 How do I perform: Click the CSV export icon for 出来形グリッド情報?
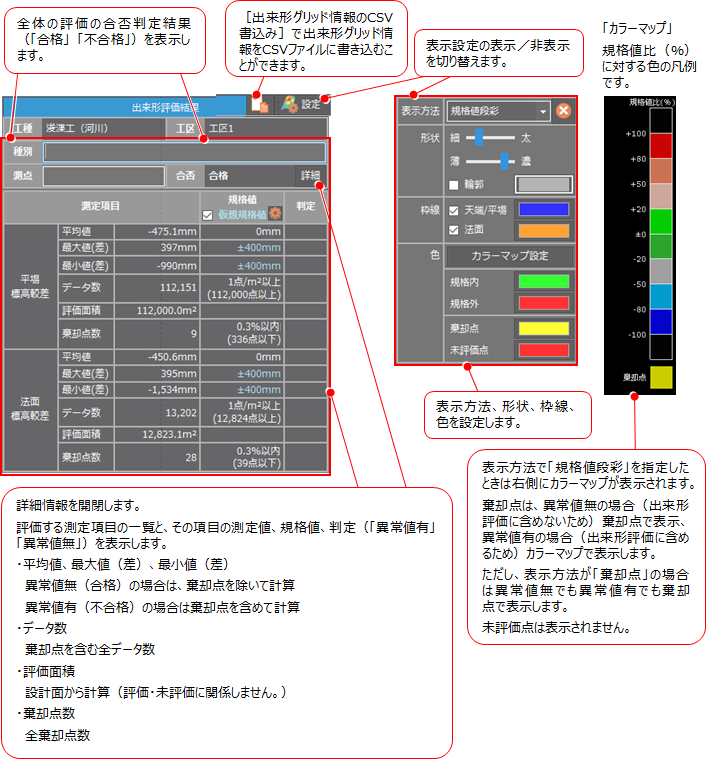coord(260,104)
